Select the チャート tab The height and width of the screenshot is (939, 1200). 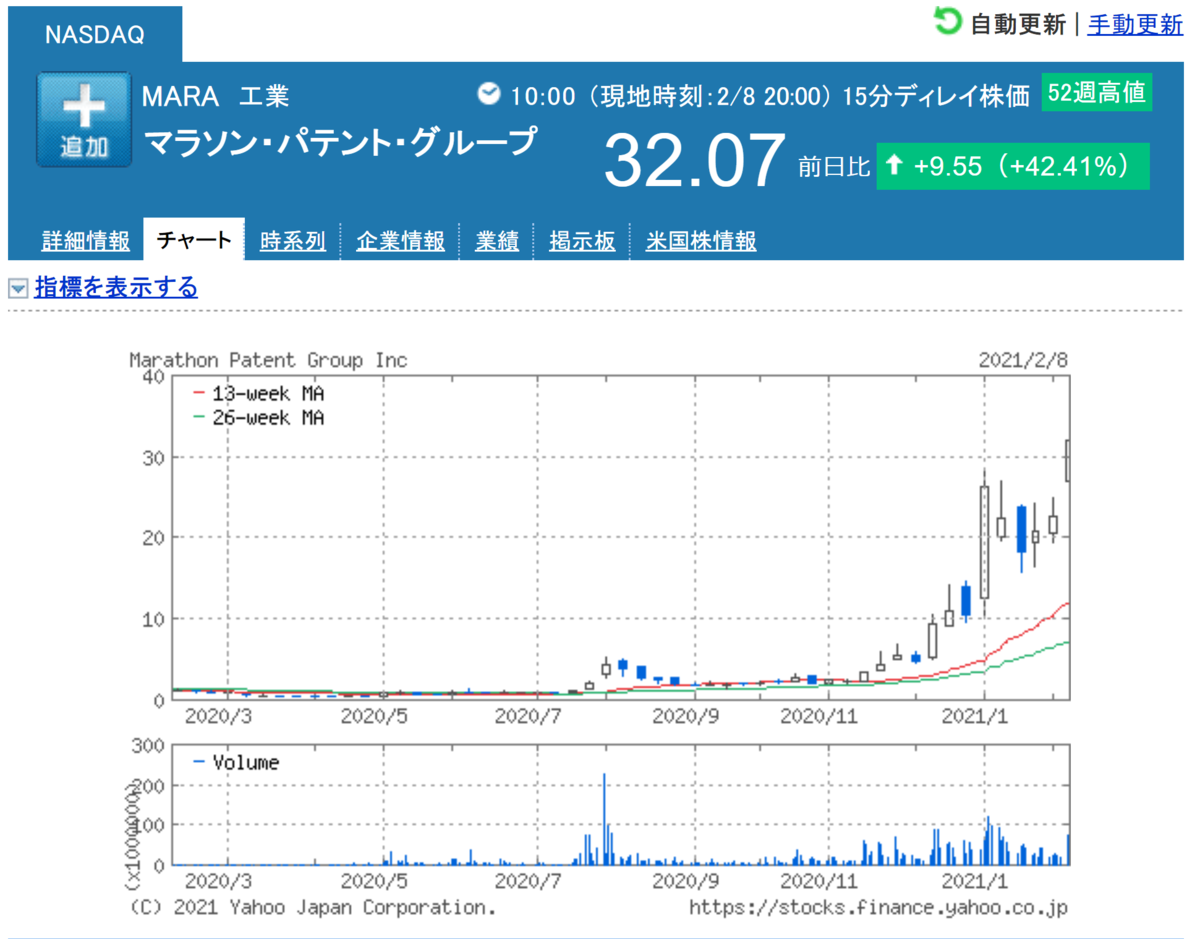(194, 240)
